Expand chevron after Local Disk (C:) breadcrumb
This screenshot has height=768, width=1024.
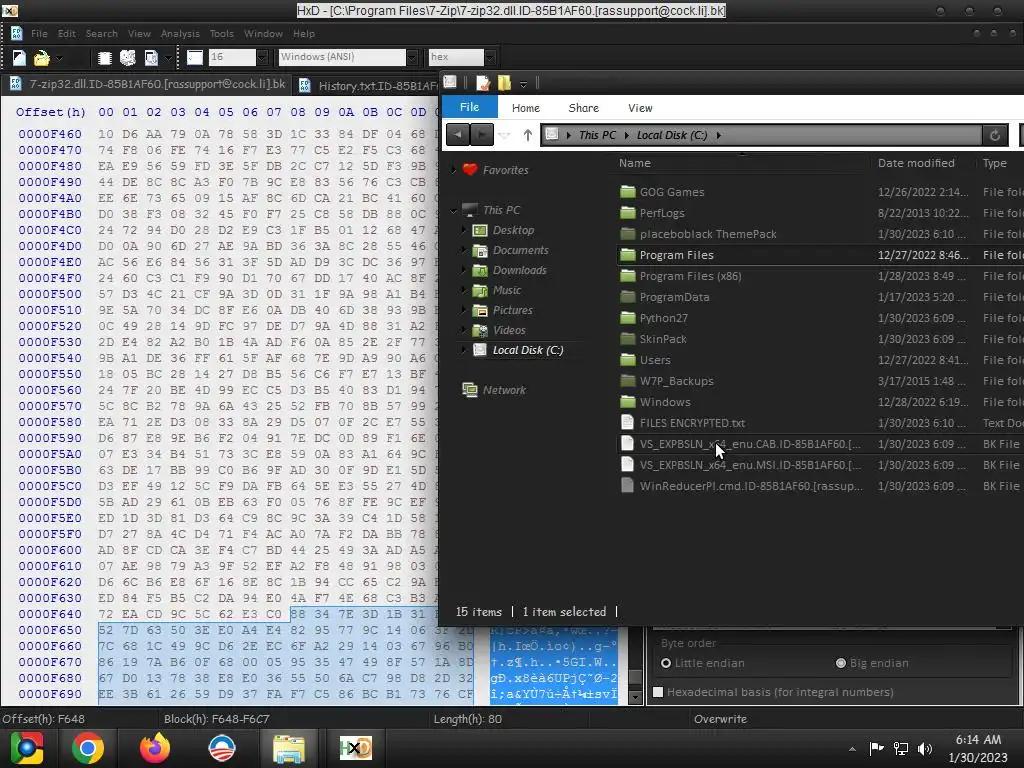click(718, 135)
